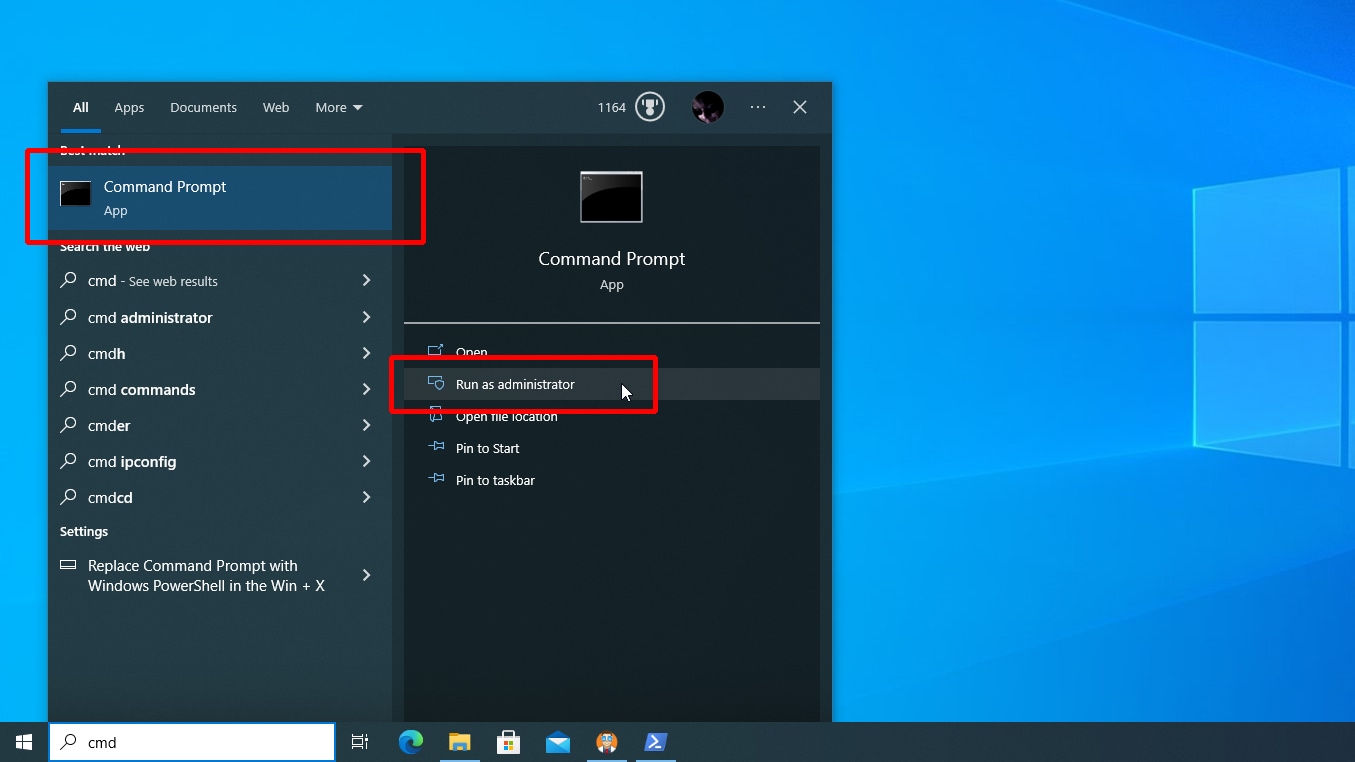Expand arrow beside cmdcd

367,497
